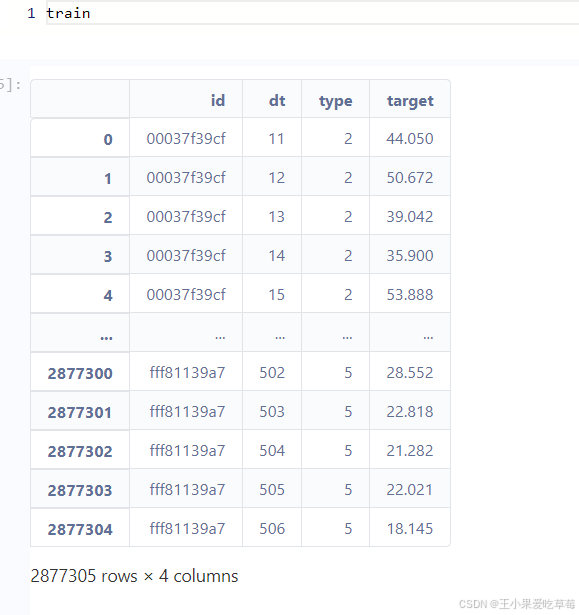Click the '2877305 rows × 4 columns' summary
Image resolution: width=579 pixels, height=615 pixels.
[135, 576]
